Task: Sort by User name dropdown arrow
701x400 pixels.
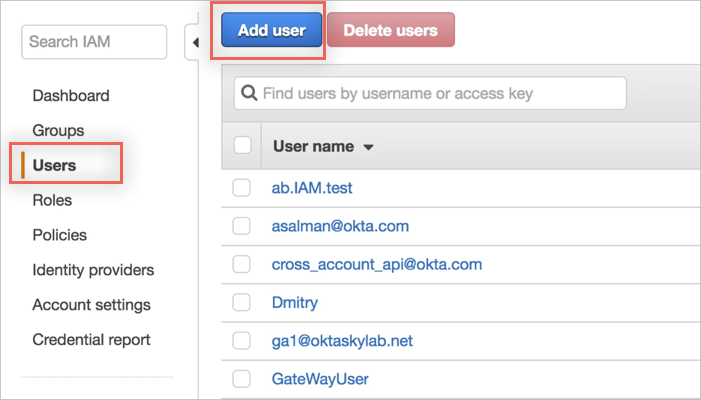Action: 368,147
